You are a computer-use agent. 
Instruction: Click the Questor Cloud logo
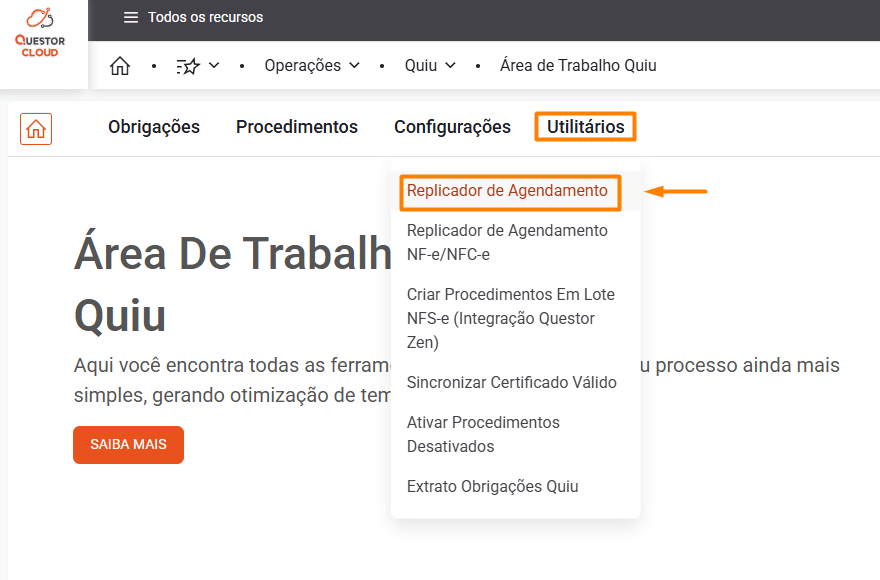(40, 32)
